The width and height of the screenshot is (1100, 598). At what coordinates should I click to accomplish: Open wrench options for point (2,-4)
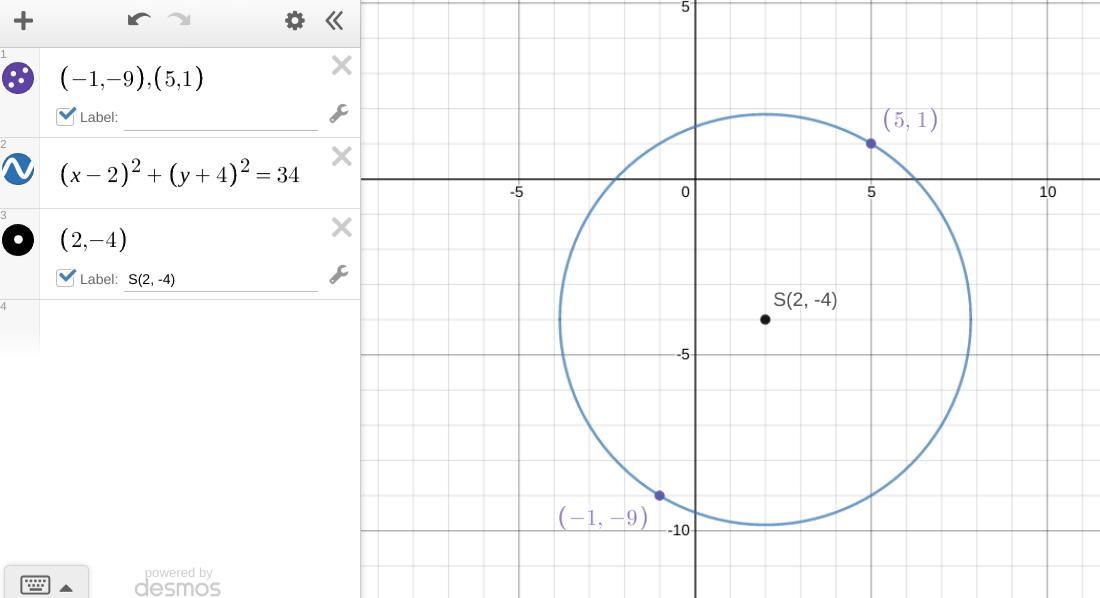coord(339,274)
